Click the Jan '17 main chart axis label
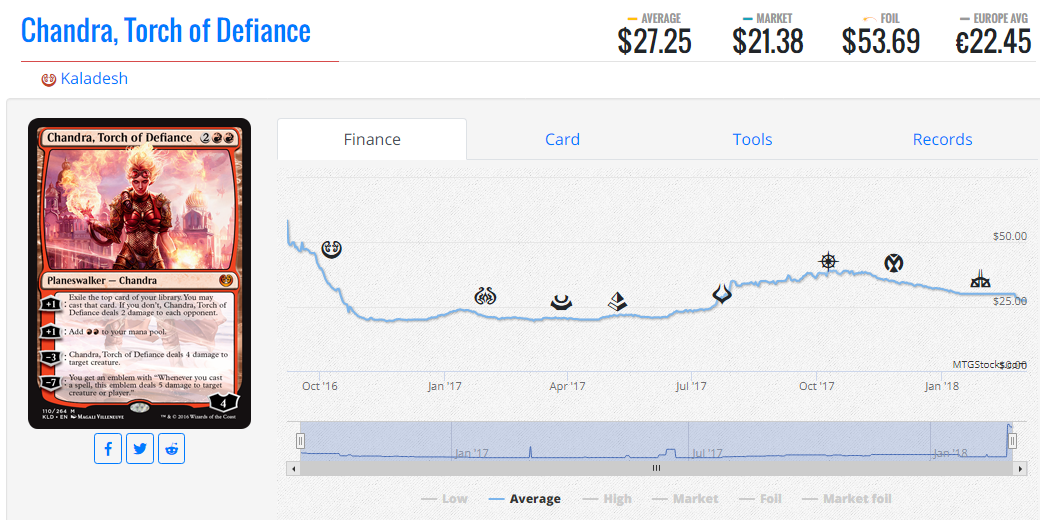Viewport: 1040px width, 520px height. [444, 386]
